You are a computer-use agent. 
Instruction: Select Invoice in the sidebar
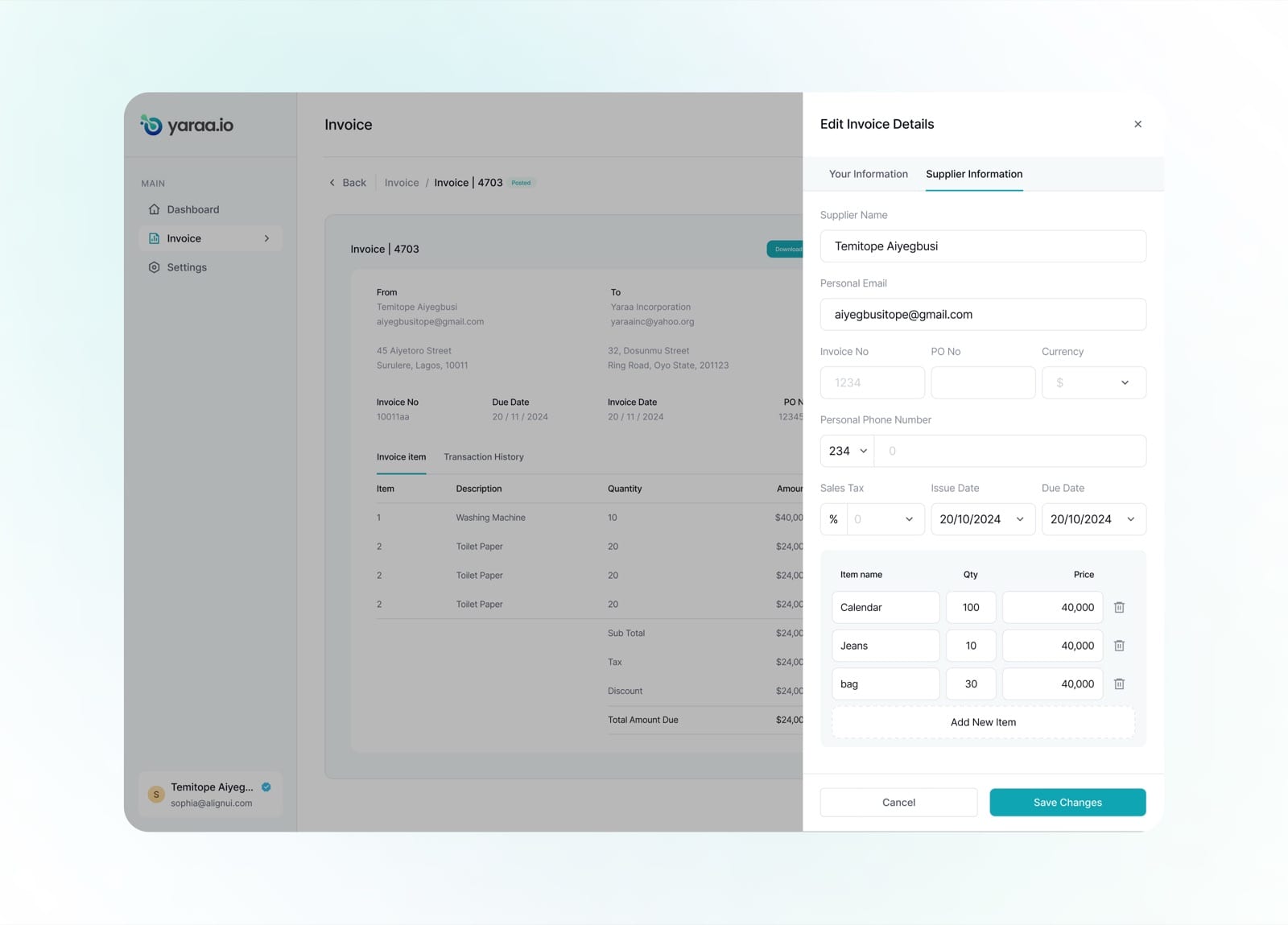(x=210, y=238)
